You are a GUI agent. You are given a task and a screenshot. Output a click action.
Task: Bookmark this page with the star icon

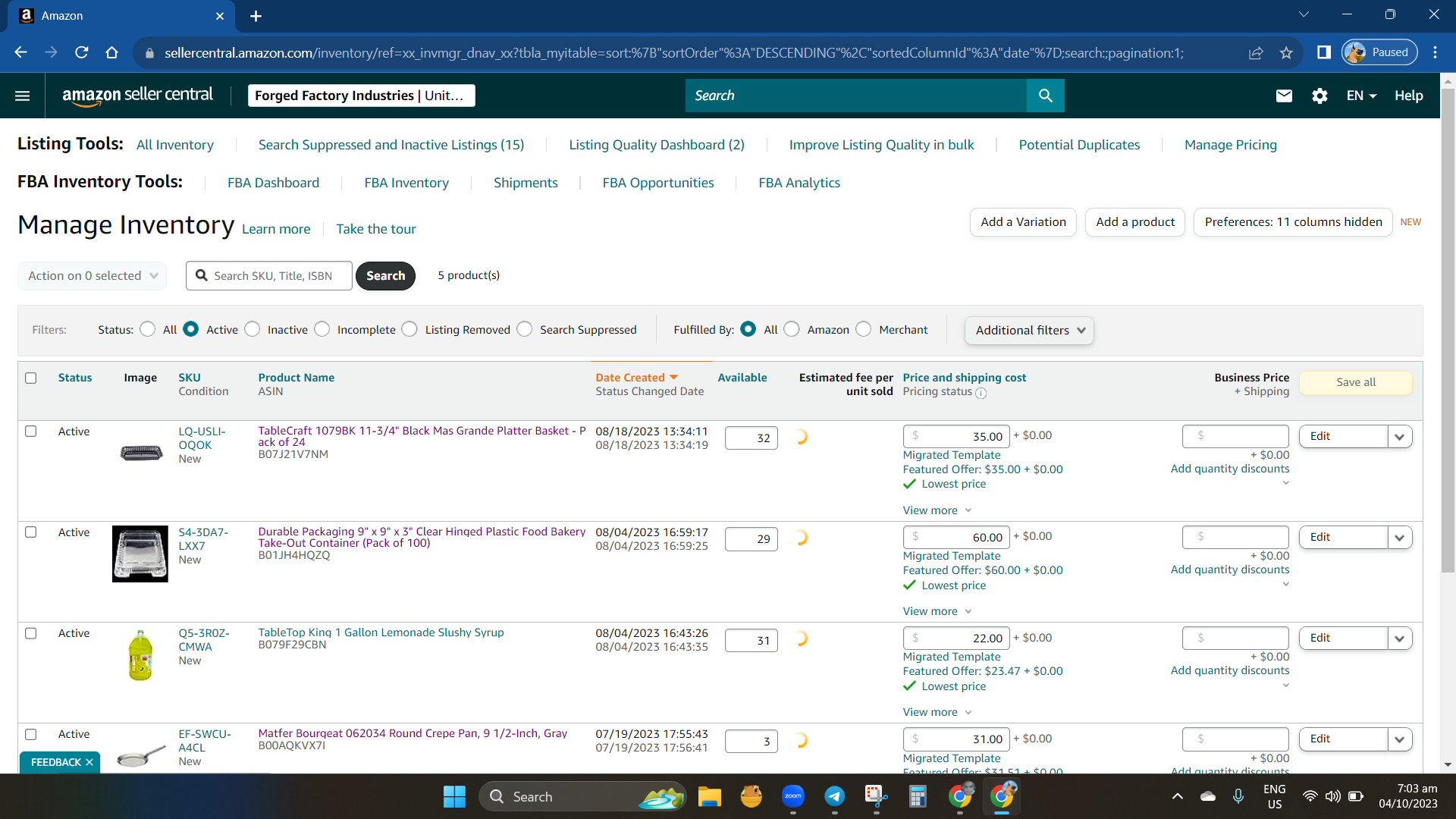pos(1286,52)
